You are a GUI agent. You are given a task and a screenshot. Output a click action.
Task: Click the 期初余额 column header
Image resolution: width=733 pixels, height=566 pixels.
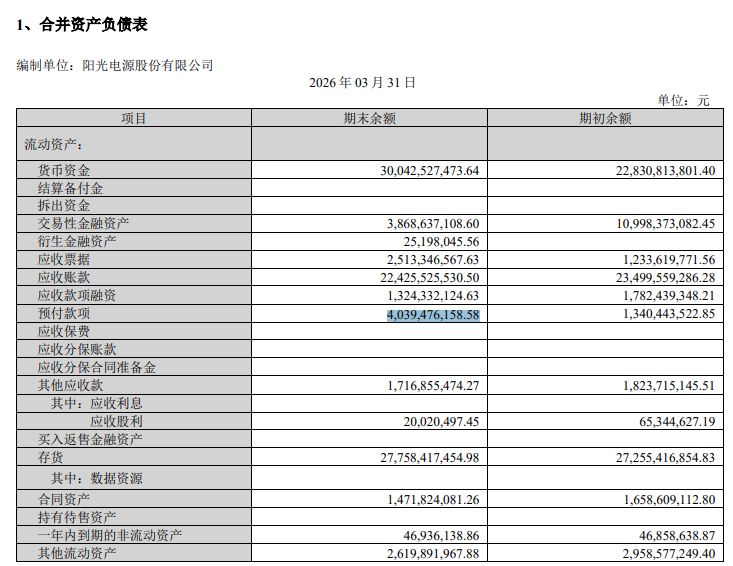point(605,118)
